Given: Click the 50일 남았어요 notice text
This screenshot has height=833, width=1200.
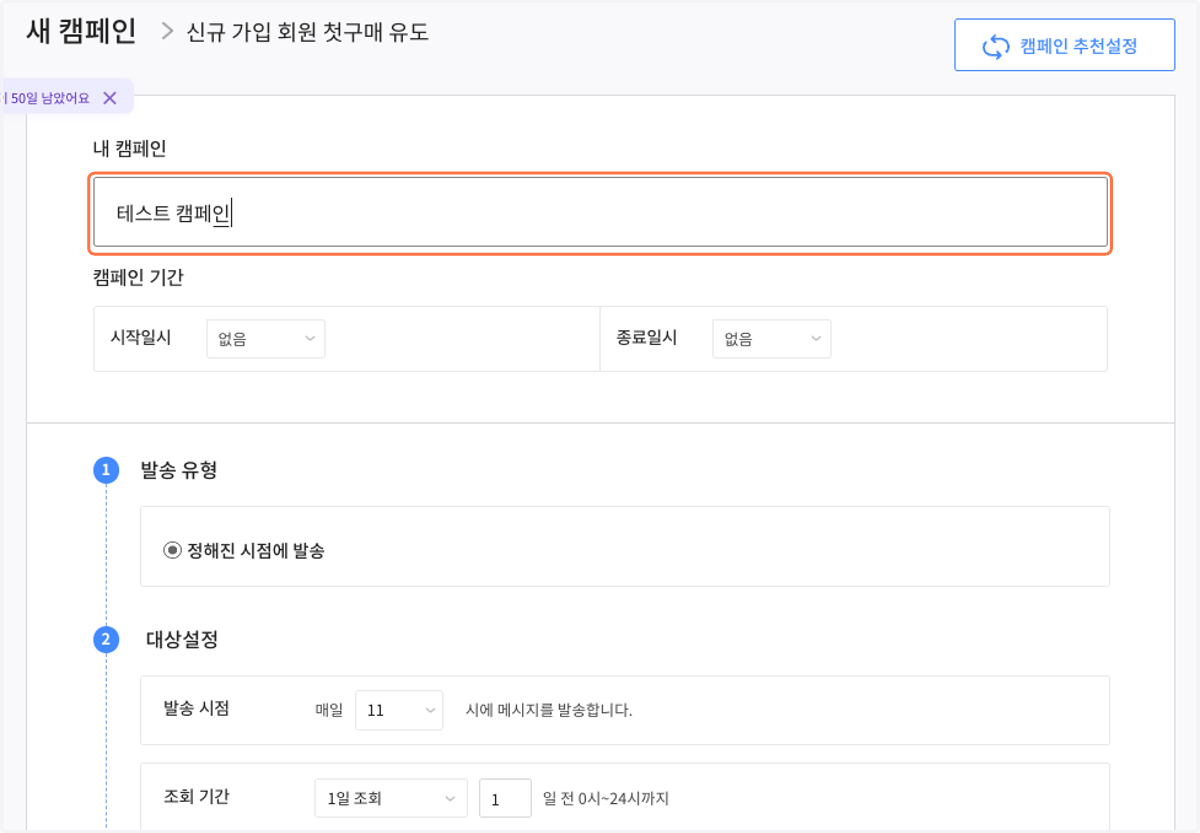Looking at the screenshot, I should click(47, 98).
